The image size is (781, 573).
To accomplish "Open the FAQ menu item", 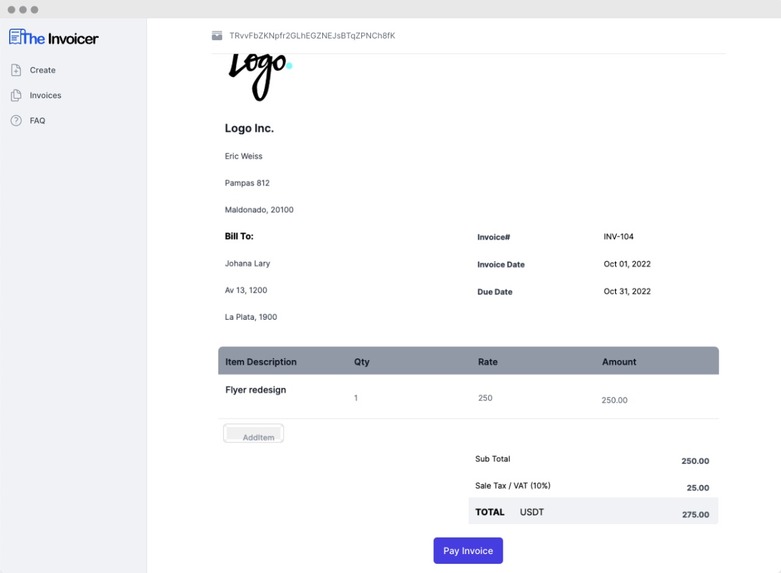I will (x=37, y=121).
